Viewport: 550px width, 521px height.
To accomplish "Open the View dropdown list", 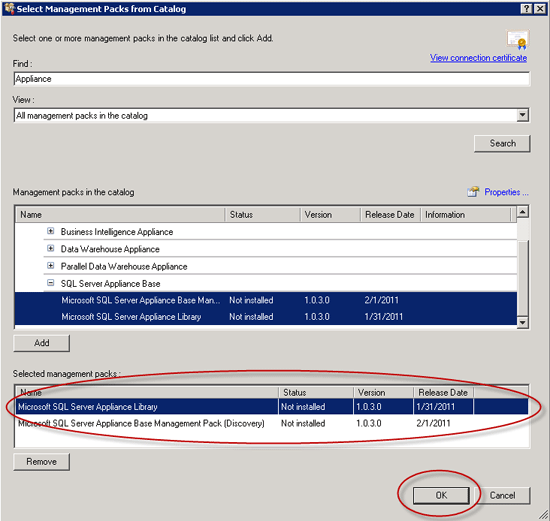I will [522, 115].
